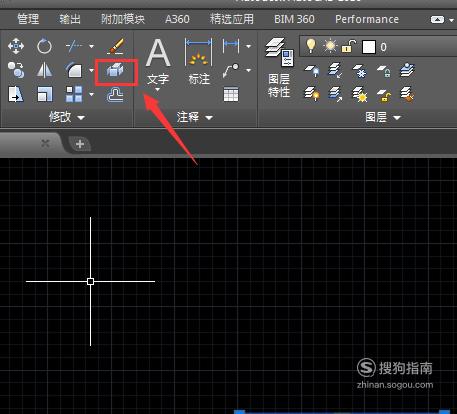Click layer 0 white color swatch
The width and height of the screenshot is (457, 414).
[x=369, y=47]
